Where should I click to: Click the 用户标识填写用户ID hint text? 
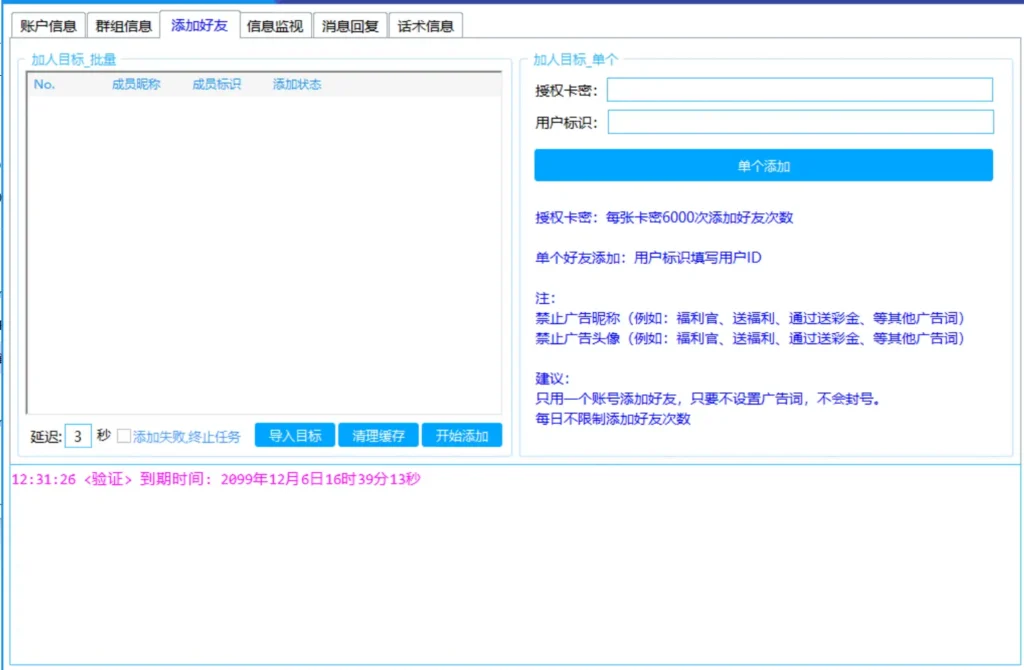click(697, 257)
